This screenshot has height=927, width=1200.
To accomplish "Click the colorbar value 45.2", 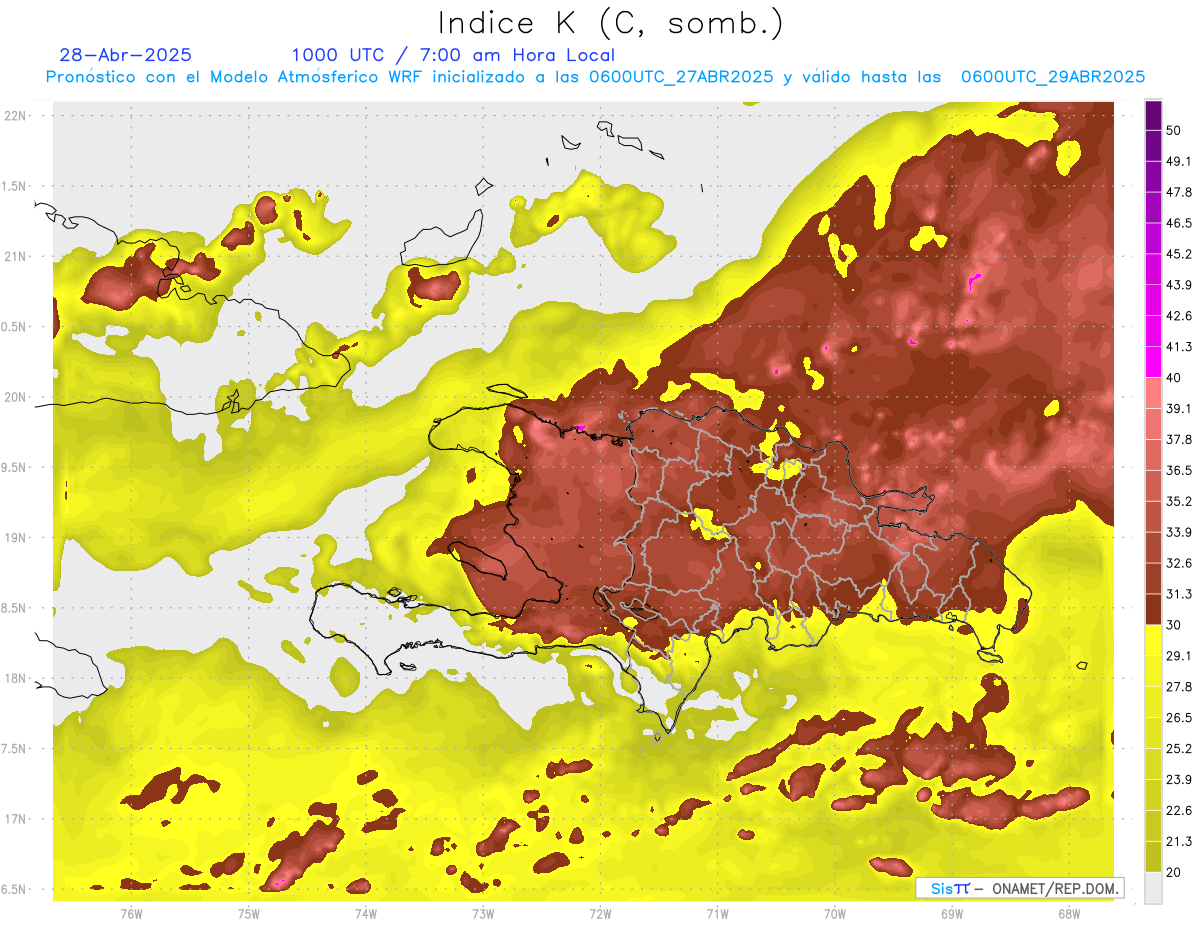I will (x=1179, y=254).
